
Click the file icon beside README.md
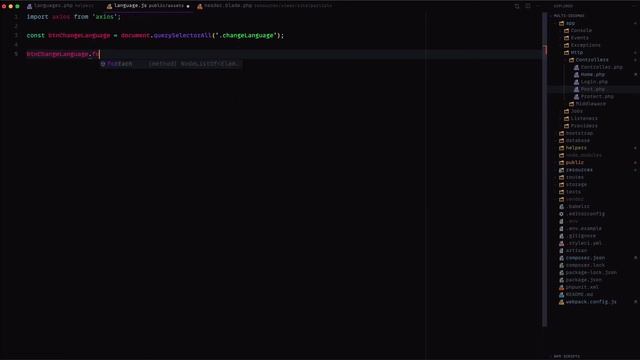(x=561, y=295)
